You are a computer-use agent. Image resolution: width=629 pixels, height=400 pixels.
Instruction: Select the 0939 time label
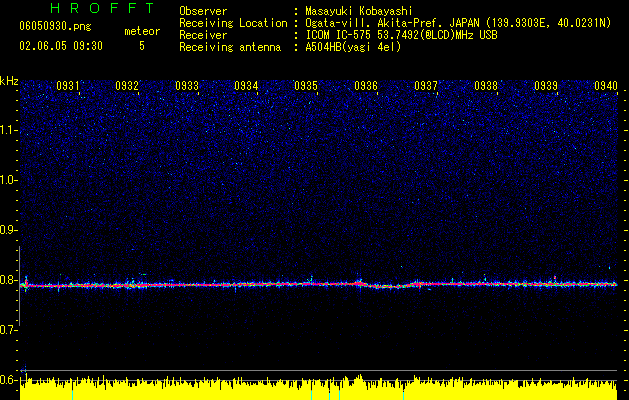[546, 86]
